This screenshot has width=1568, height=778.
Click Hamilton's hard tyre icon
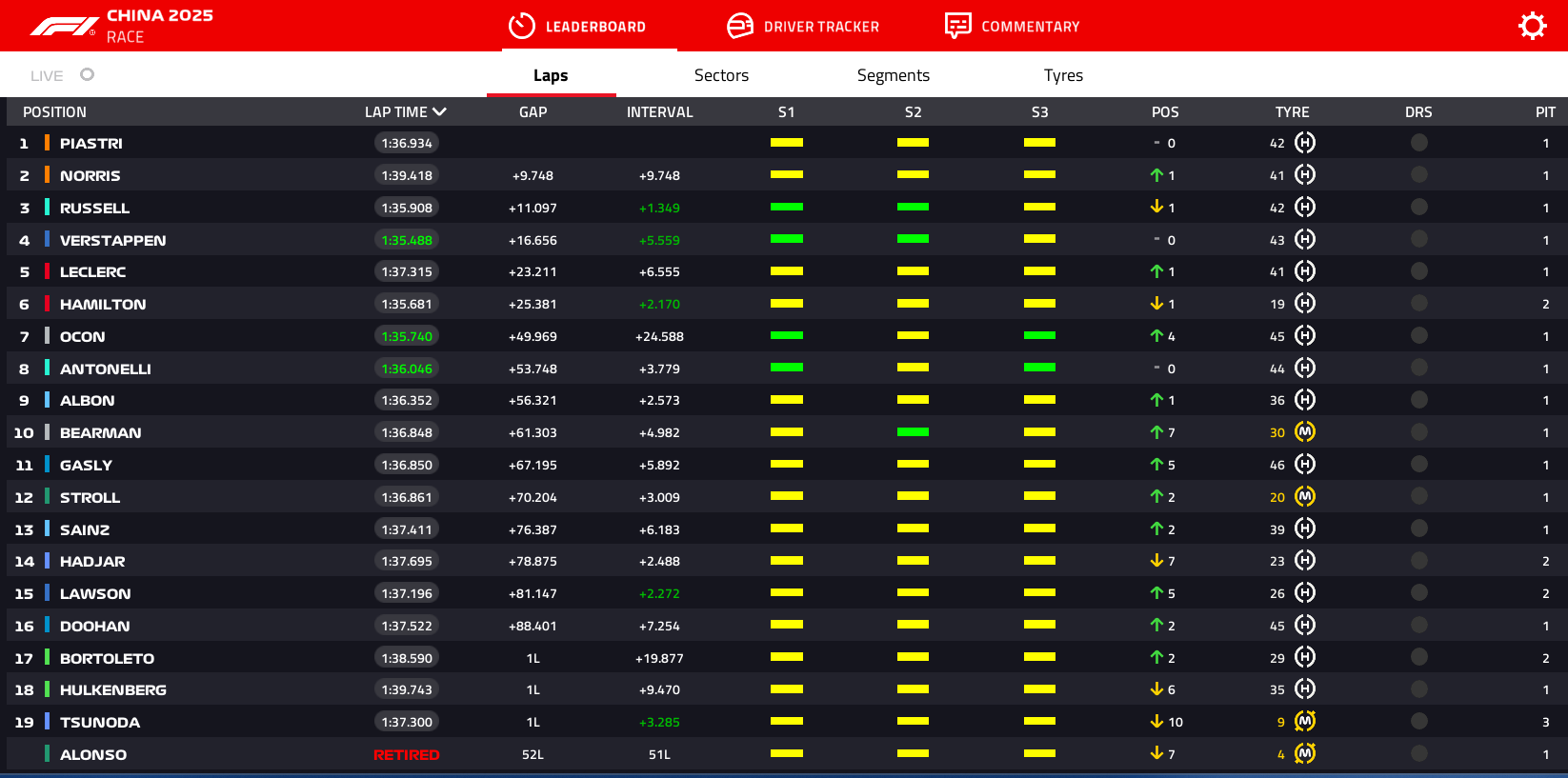pyautogui.click(x=1305, y=304)
